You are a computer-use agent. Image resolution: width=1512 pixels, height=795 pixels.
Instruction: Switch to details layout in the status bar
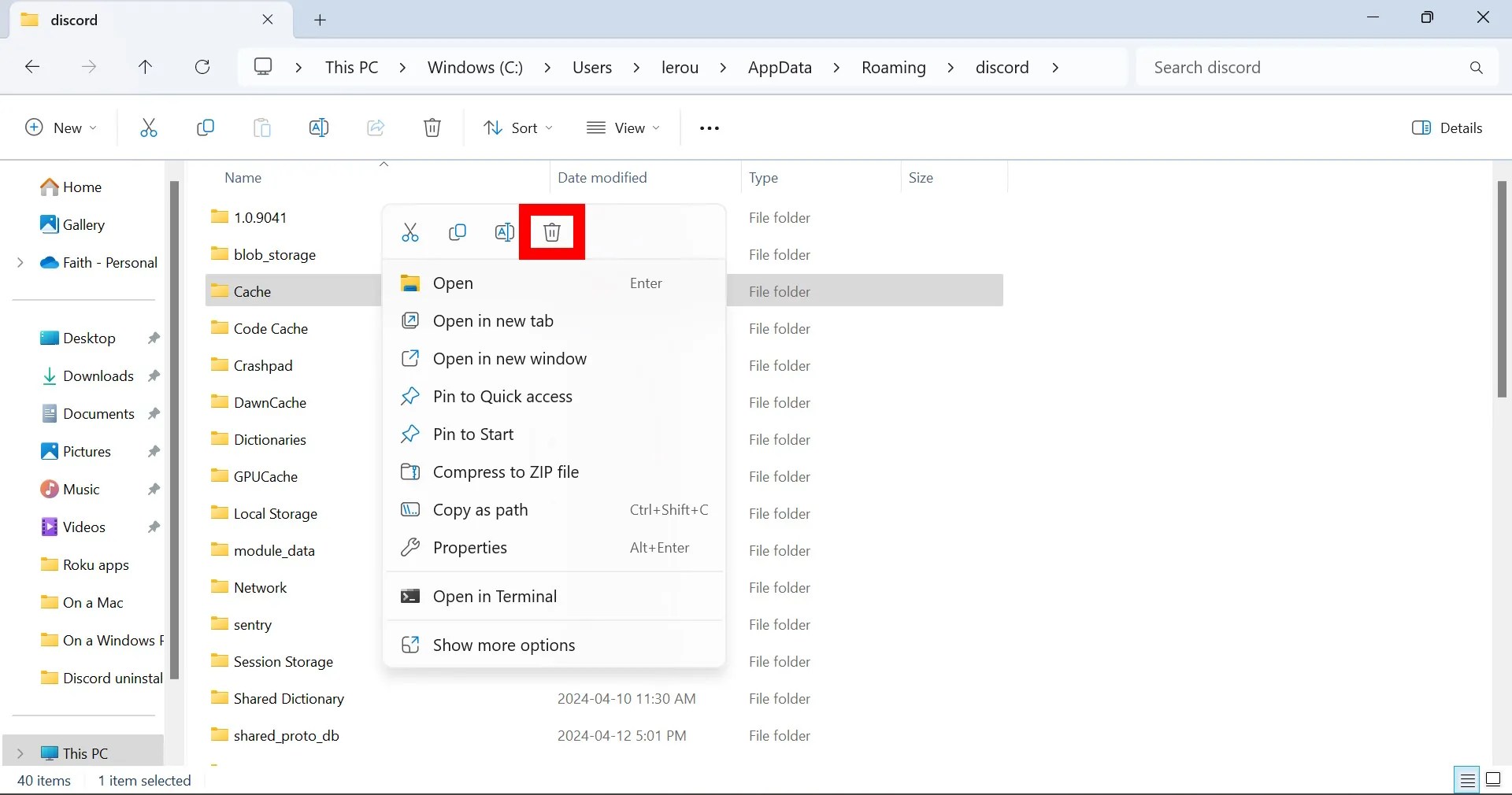coord(1466,780)
